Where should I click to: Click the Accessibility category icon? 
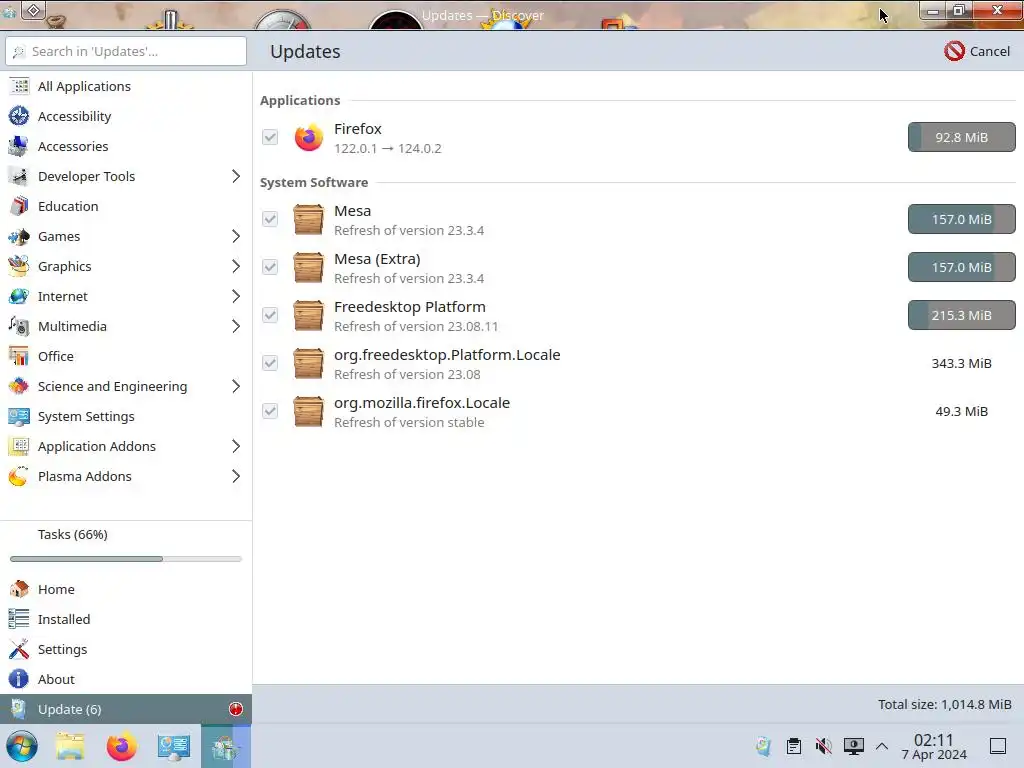coord(19,116)
